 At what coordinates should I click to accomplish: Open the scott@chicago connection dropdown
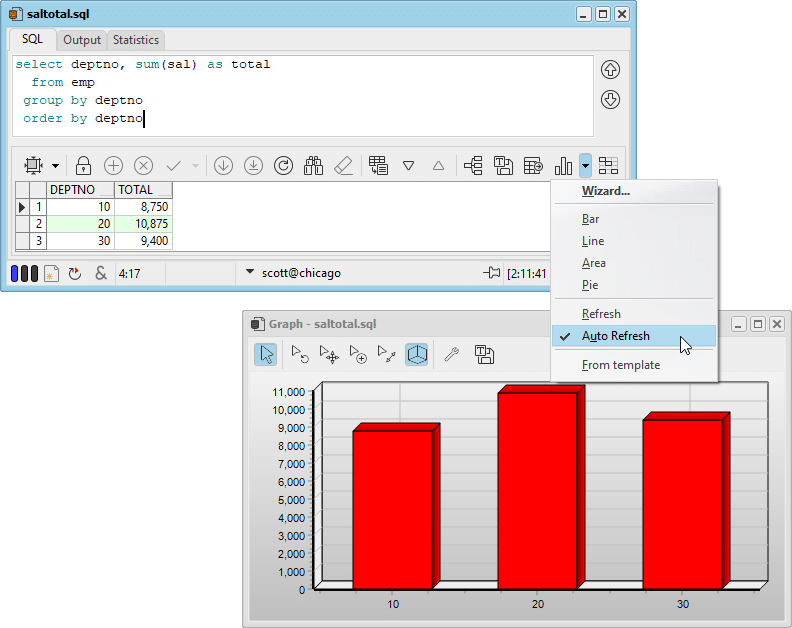coord(250,272)
